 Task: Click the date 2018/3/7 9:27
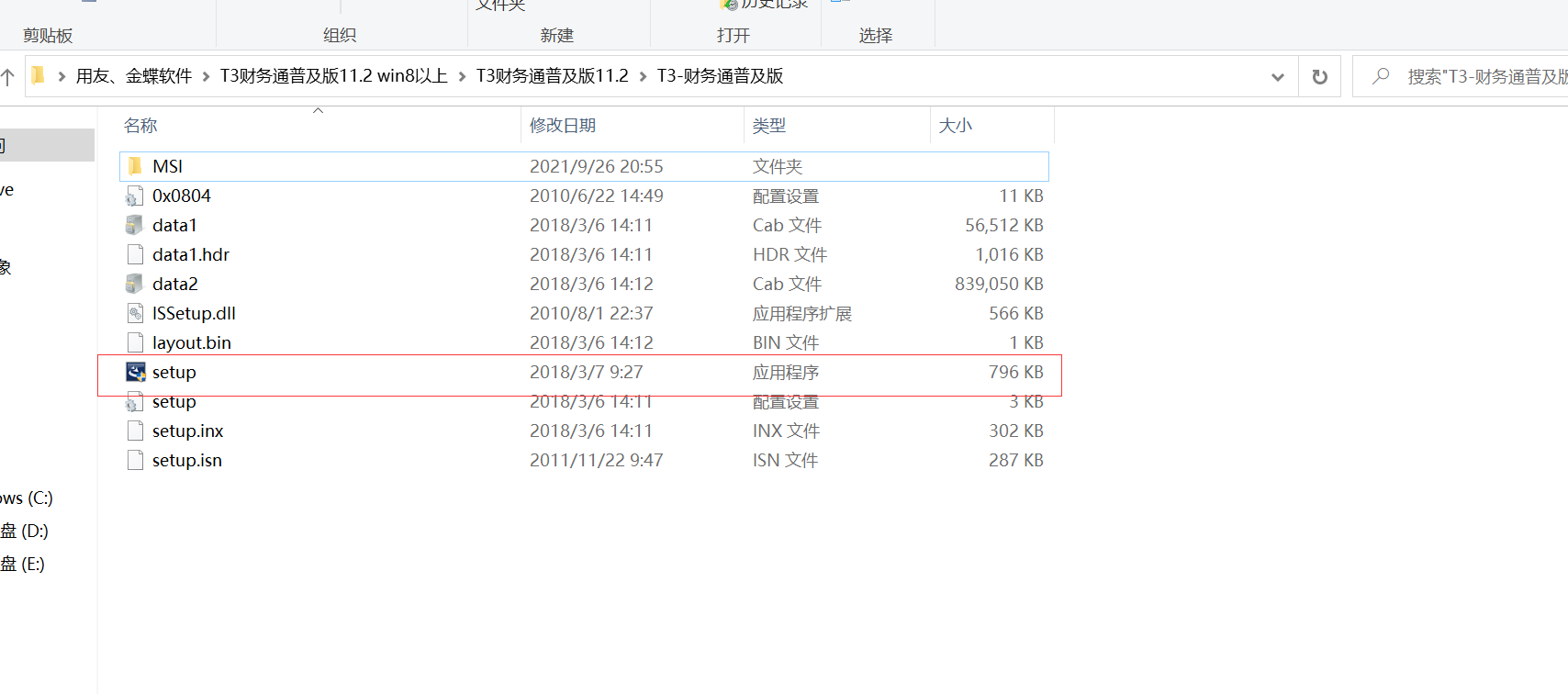587,372
